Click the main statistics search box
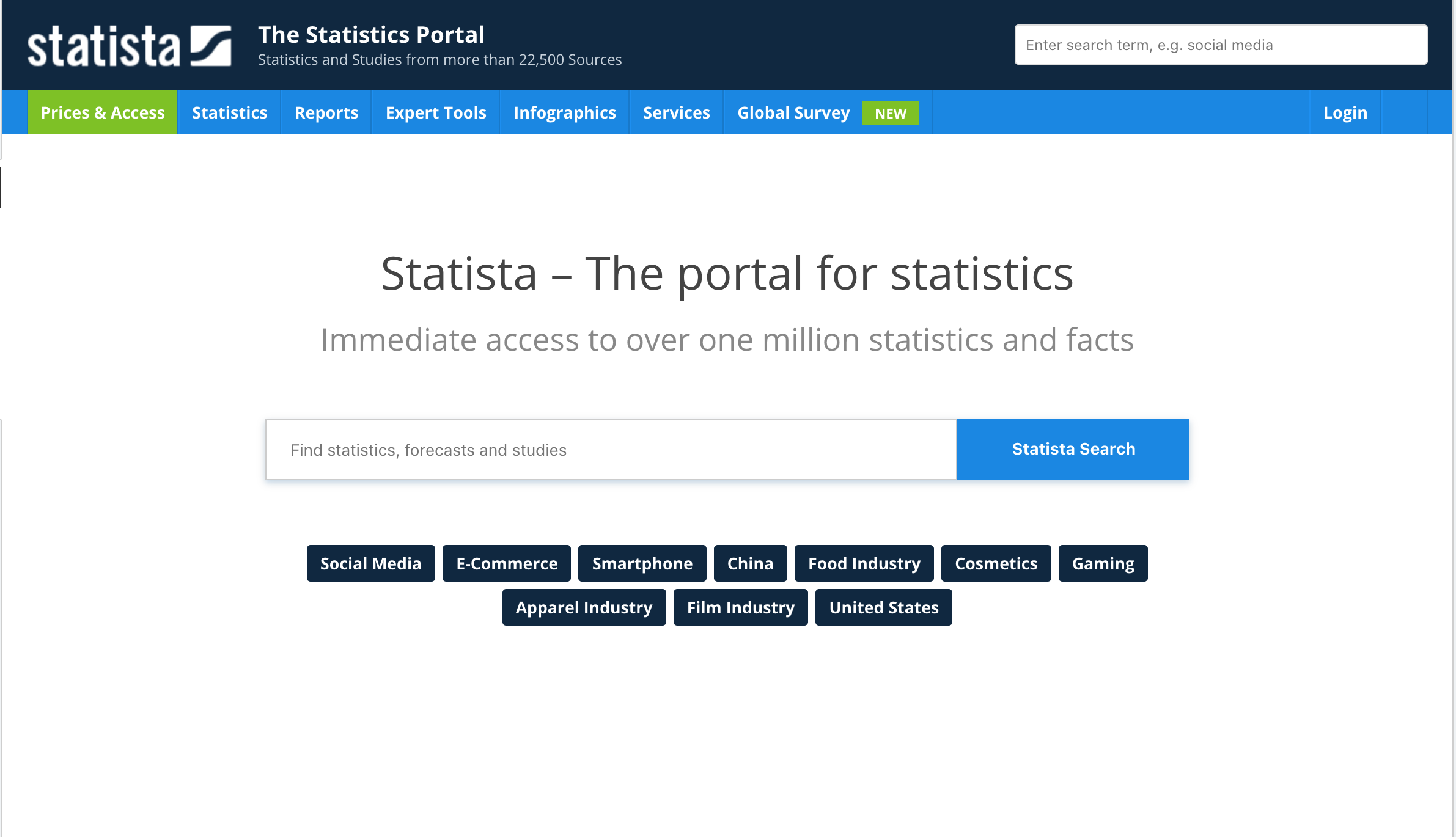Viewport: 1456px width, 837px height. pos(611,450)
